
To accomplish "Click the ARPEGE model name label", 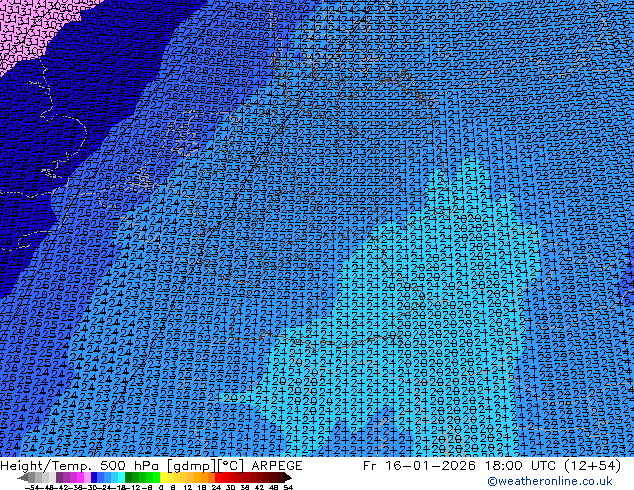I will pos(277,466).
